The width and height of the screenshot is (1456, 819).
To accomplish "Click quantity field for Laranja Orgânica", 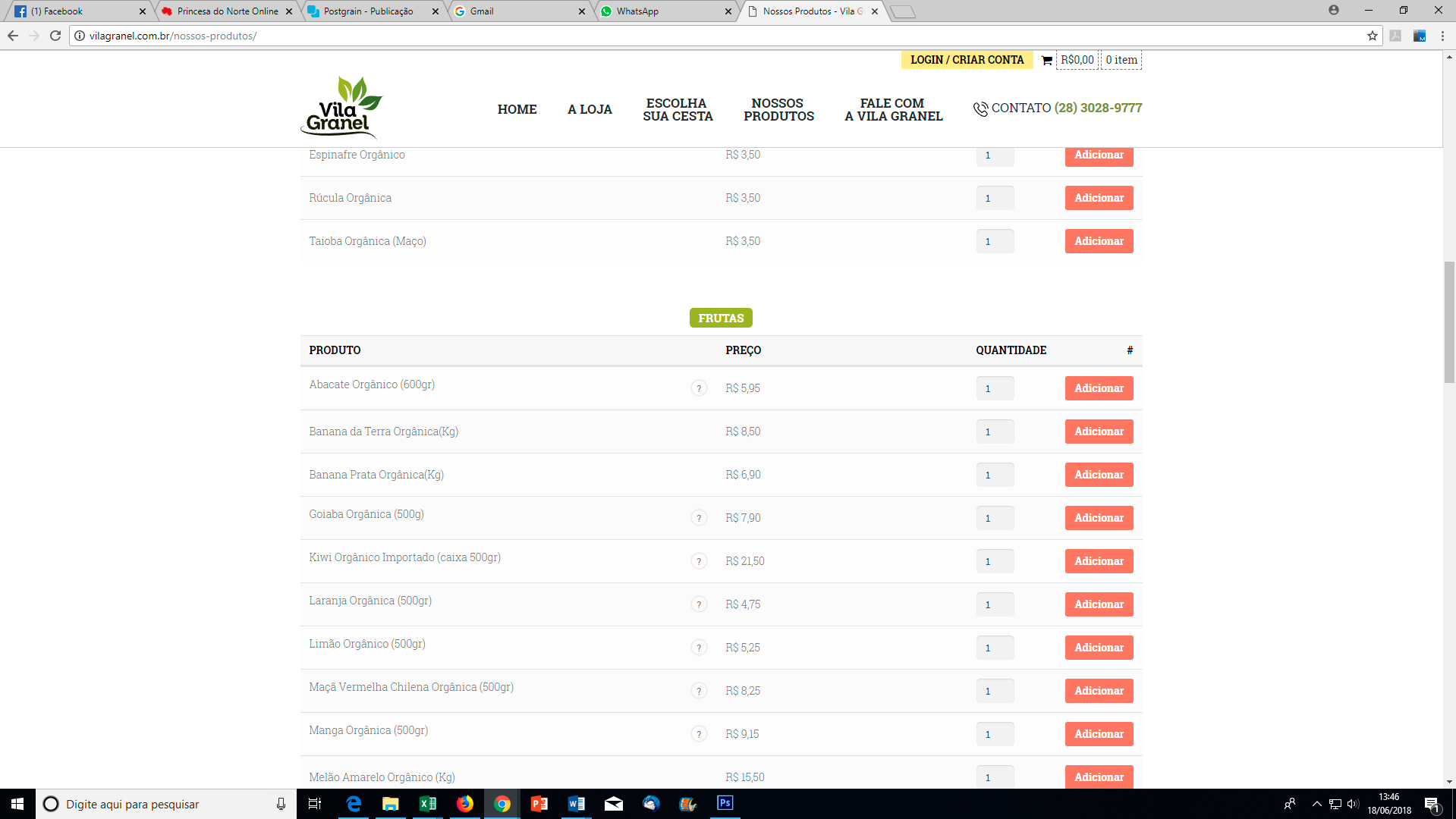I will click(x=995, y=604).
